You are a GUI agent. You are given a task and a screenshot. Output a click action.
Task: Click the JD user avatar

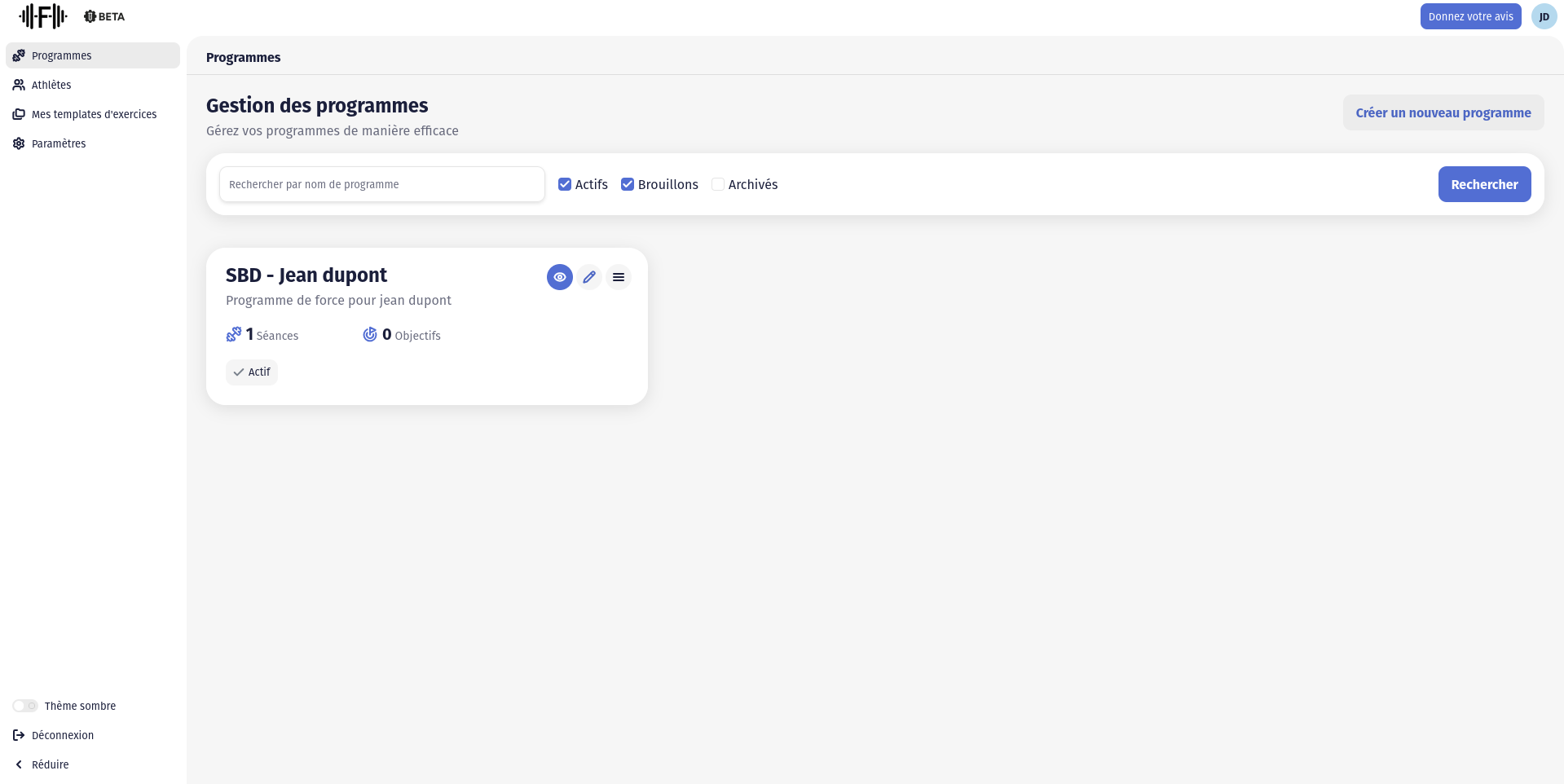[x=1544, y=16]
